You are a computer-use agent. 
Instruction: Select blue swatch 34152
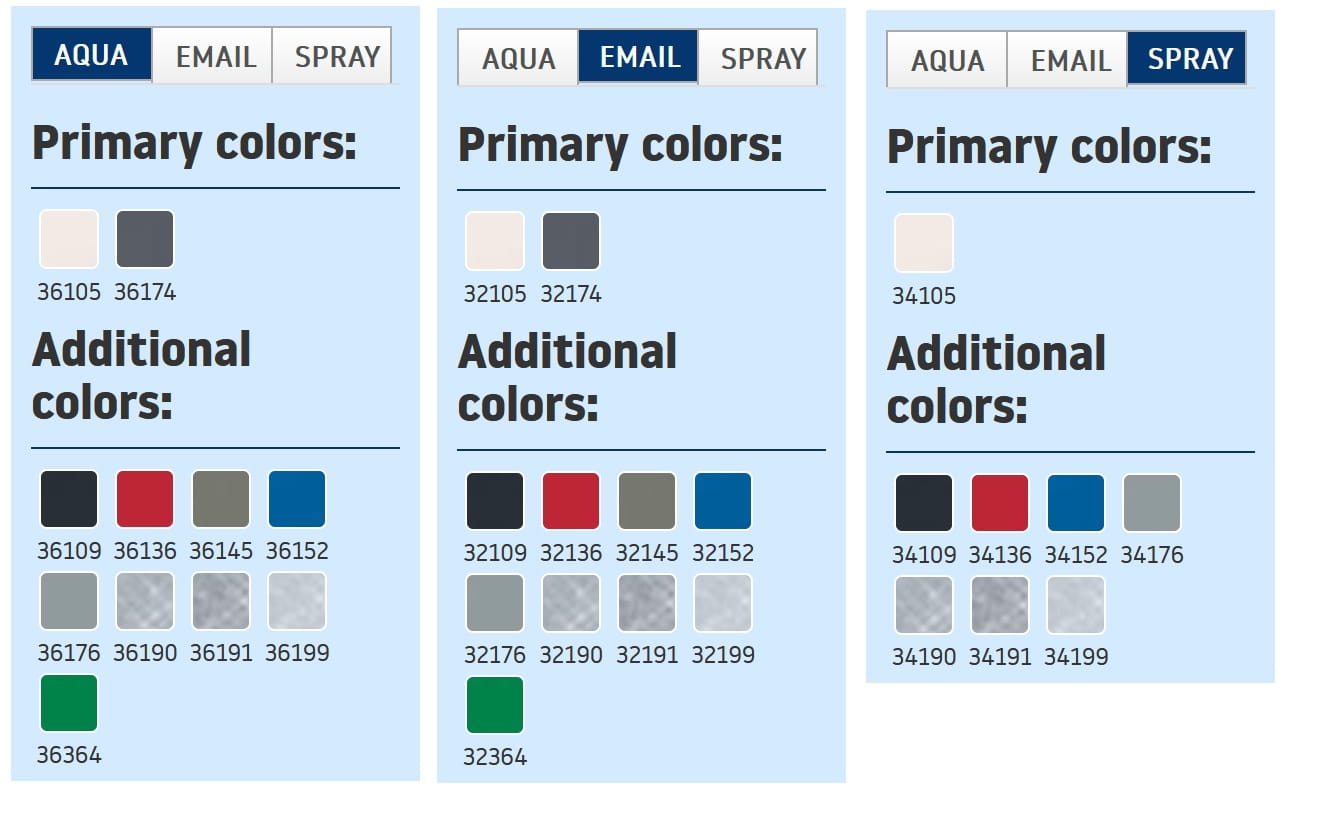tap(1076, 503)
